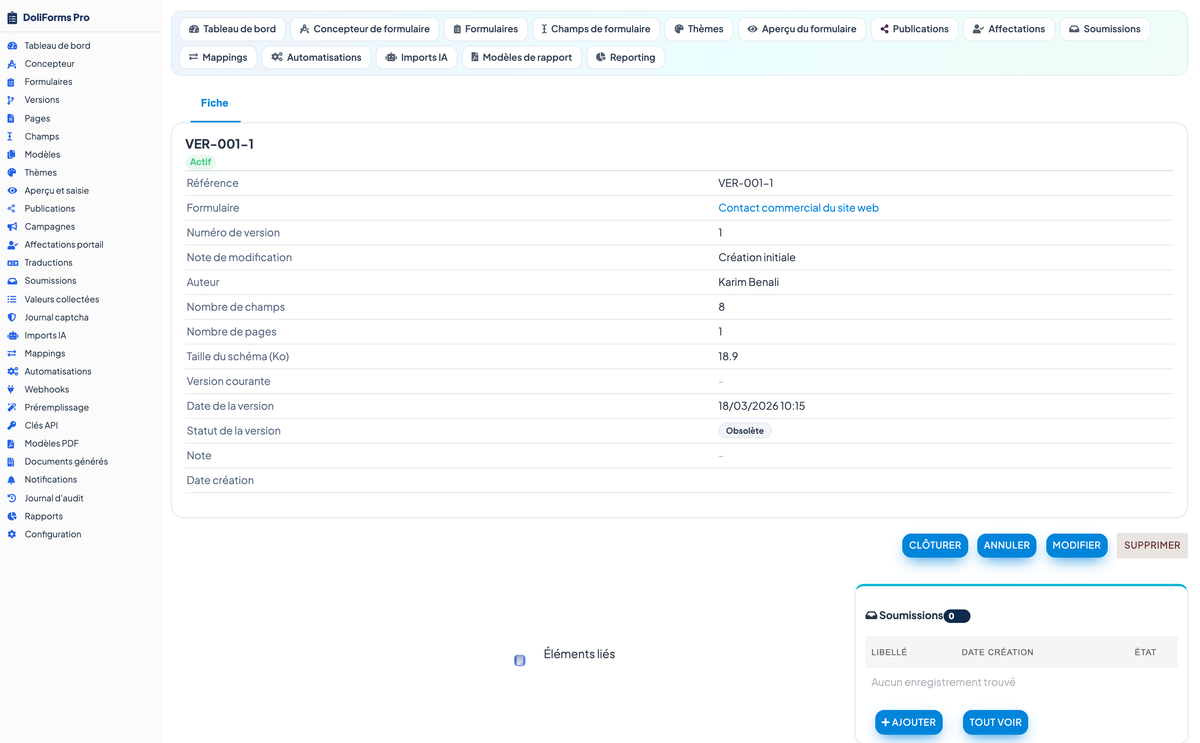The image size is (1200, 743).
Task: Click the Valeurs collectées list icon
Action: [x=12, y=299]
